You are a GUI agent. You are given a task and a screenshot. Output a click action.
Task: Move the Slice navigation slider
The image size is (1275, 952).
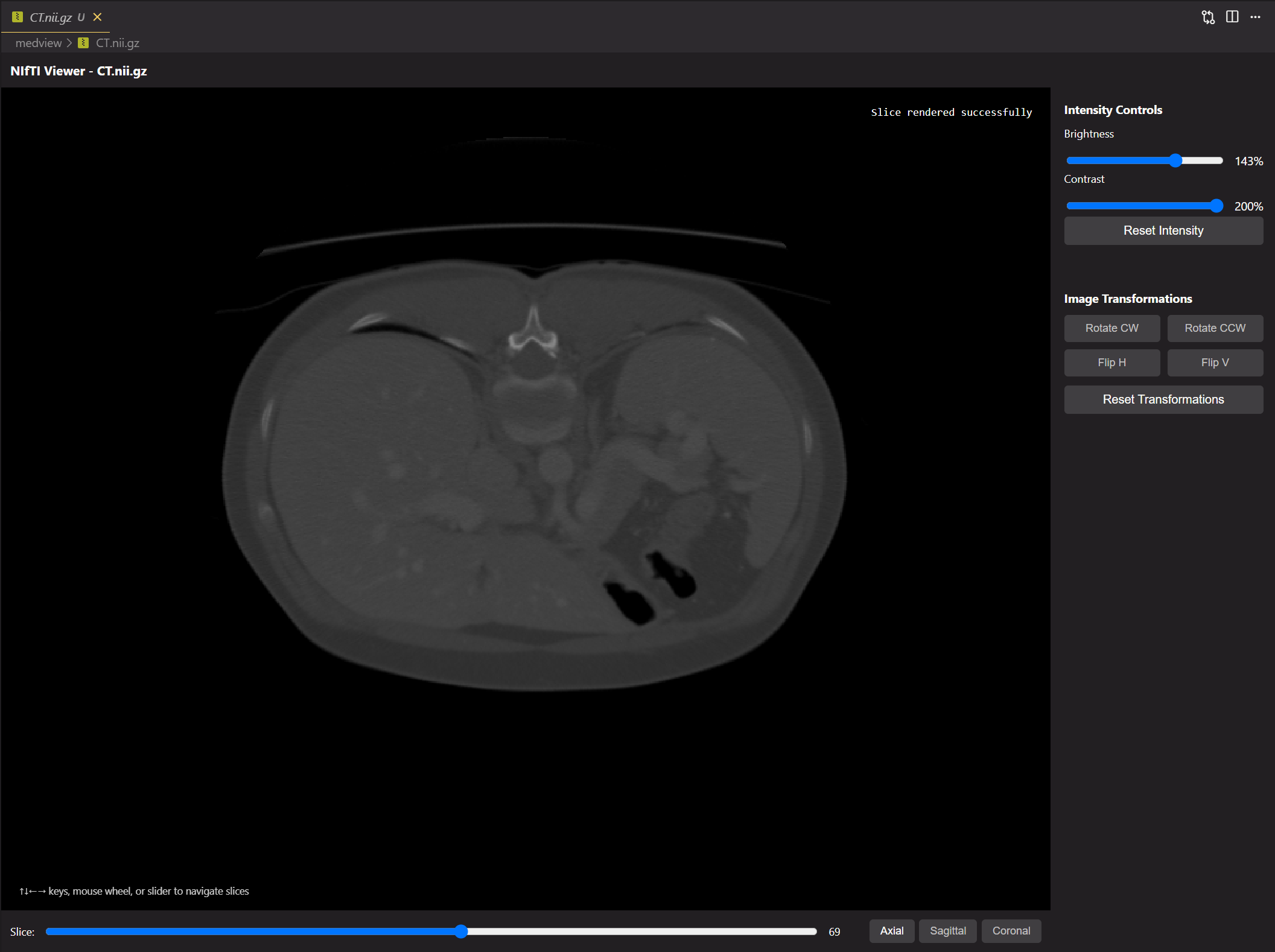click(x=431, y=931)
